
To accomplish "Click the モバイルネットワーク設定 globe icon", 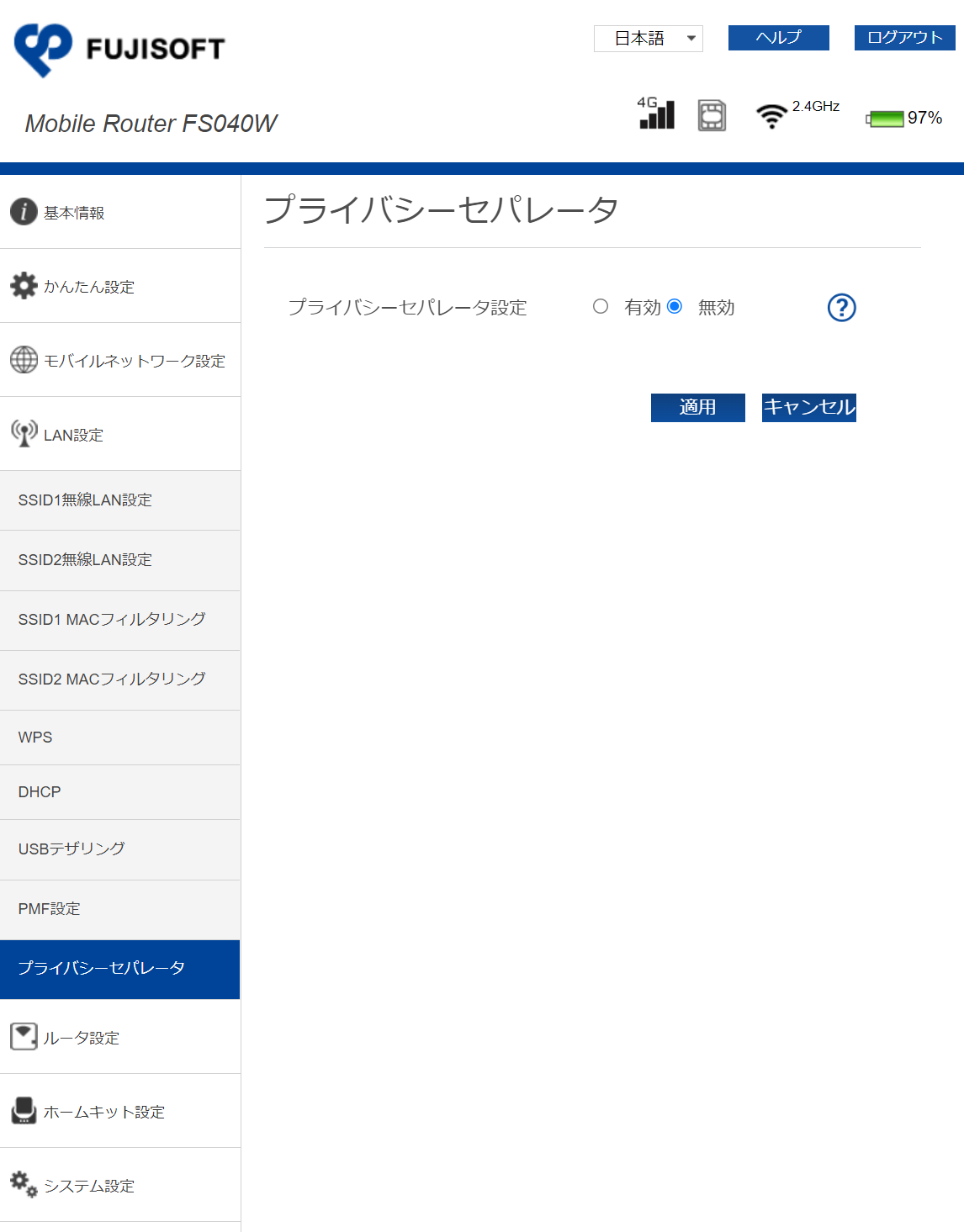I will click(23, 360).
